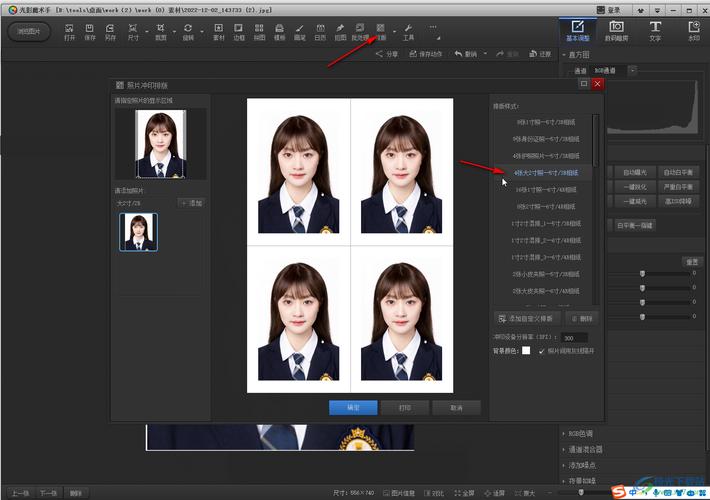Switch to the 文字 (Text) tab

tap(654, 31)
